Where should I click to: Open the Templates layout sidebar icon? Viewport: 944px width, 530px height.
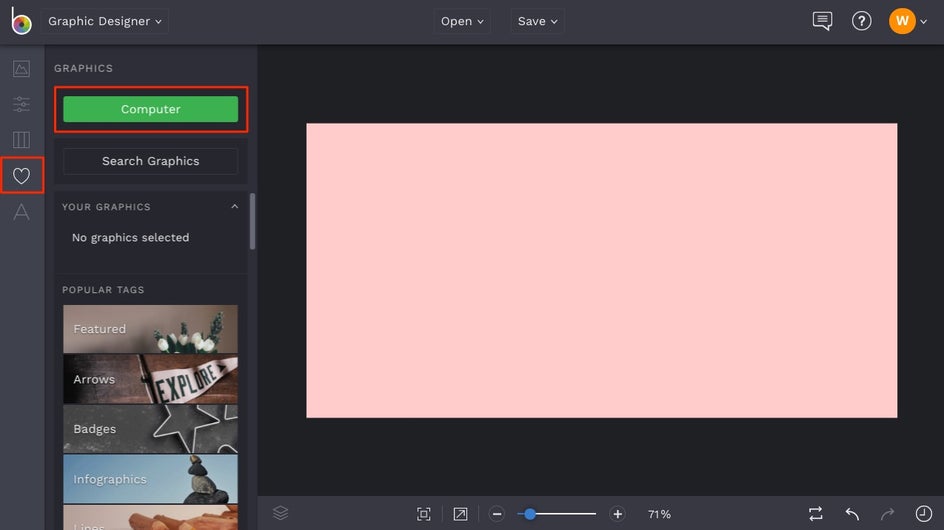(x=21, y=140)
